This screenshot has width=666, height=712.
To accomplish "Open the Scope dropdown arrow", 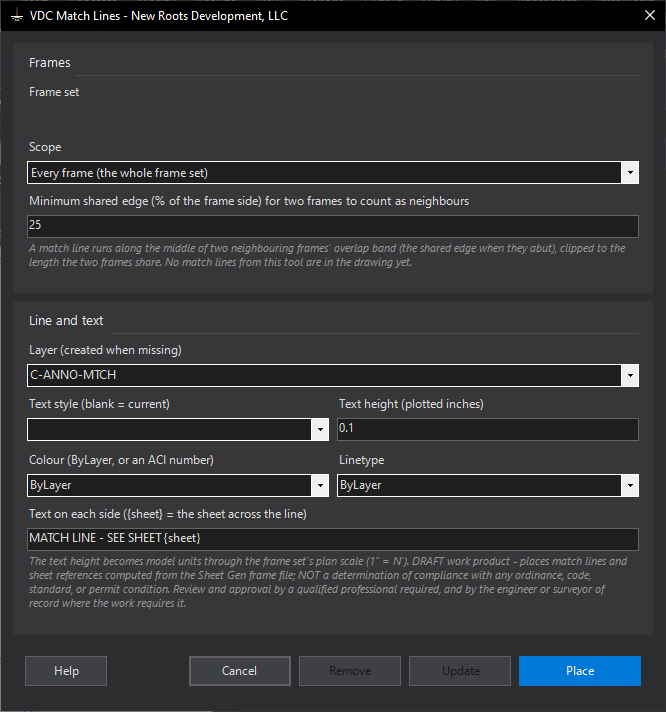I will [x=630, y=173].
